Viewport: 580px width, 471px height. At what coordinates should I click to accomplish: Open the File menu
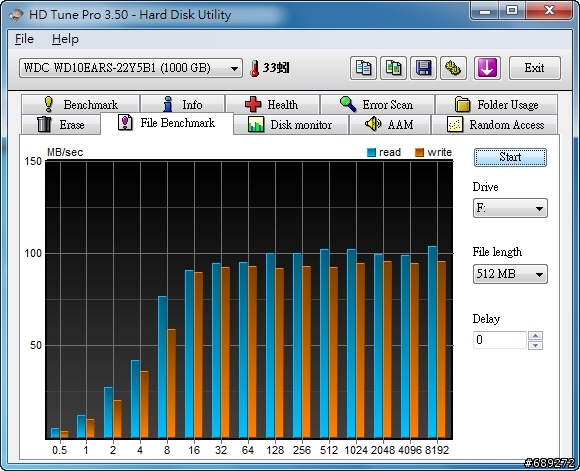24,39
